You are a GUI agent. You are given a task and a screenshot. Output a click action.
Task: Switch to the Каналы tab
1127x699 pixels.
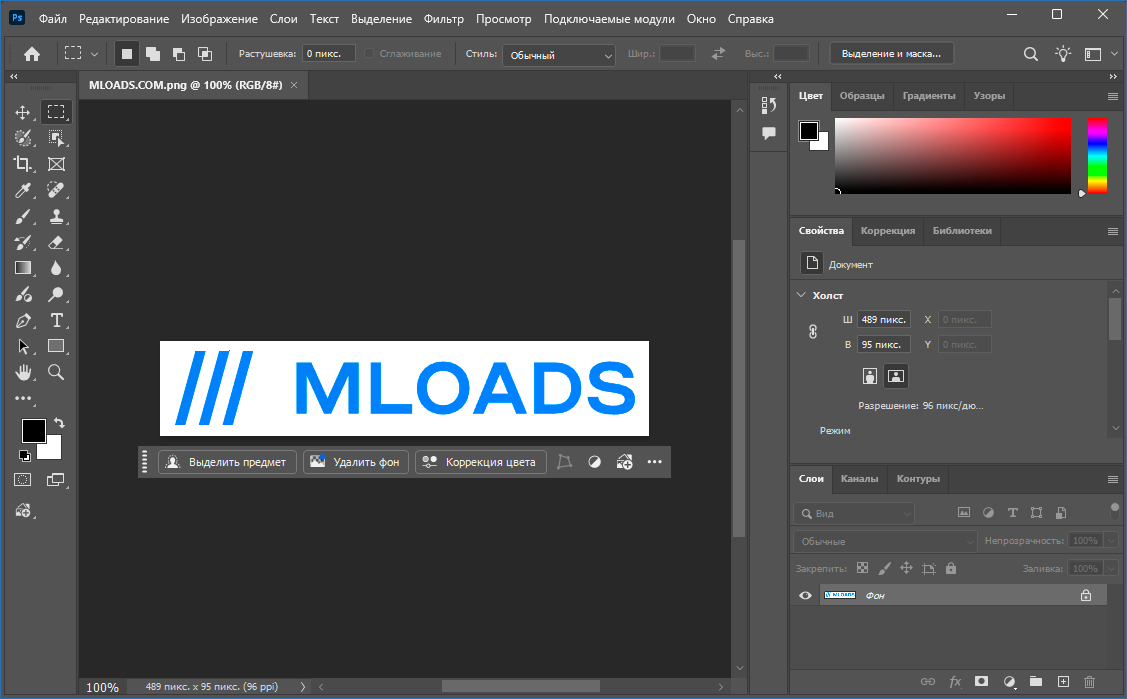(x=859, y=479)
